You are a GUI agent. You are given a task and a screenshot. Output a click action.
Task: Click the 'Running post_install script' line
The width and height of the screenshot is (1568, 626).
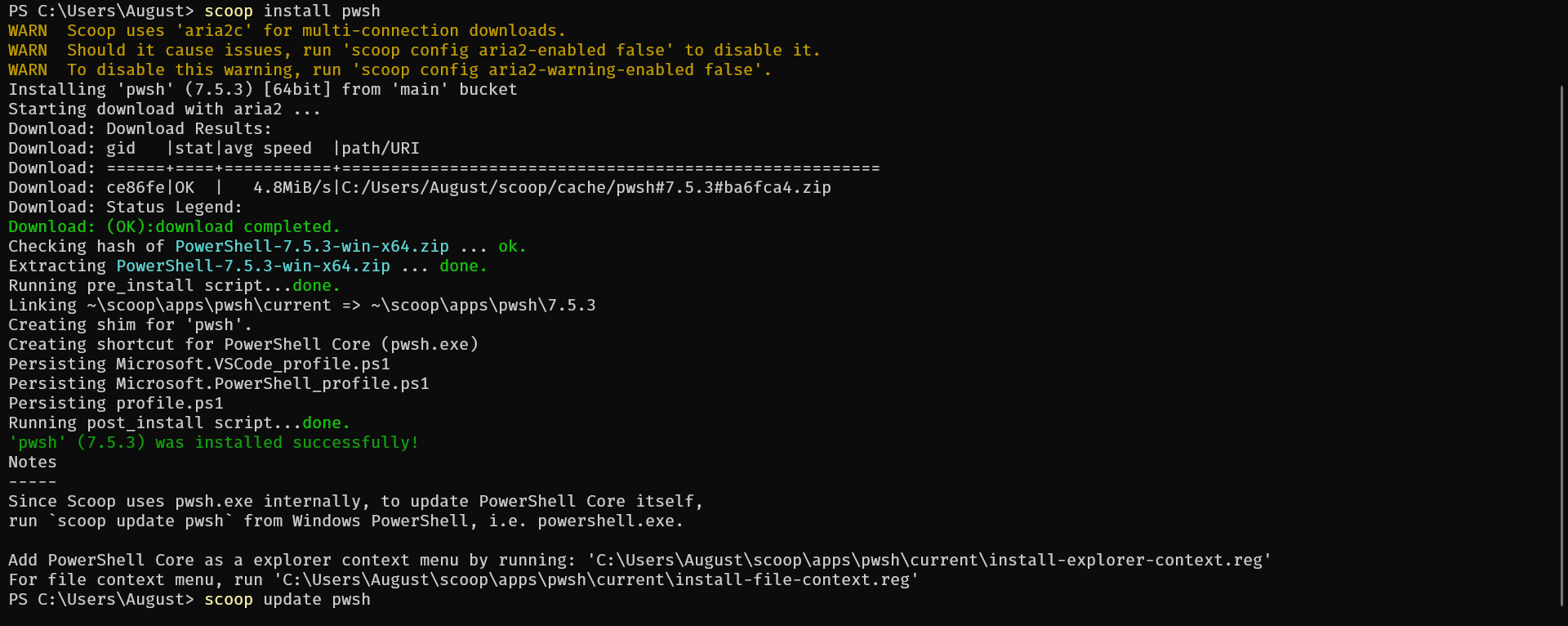(155, 423)
